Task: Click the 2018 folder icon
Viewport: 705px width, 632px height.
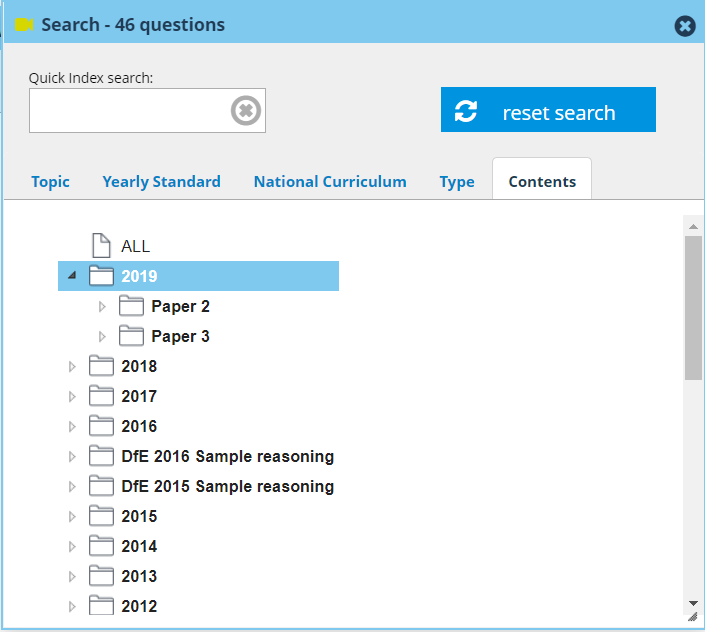Action: (x=101, y=366)
